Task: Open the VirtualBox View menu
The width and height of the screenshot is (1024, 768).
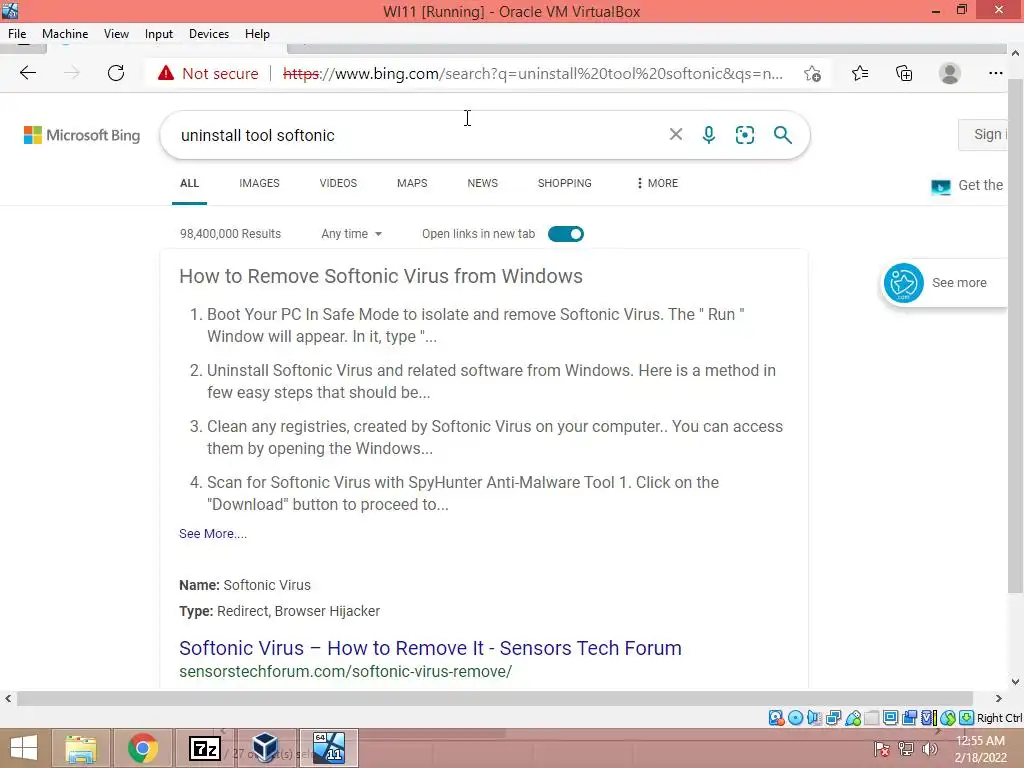Action: (116, 34)
